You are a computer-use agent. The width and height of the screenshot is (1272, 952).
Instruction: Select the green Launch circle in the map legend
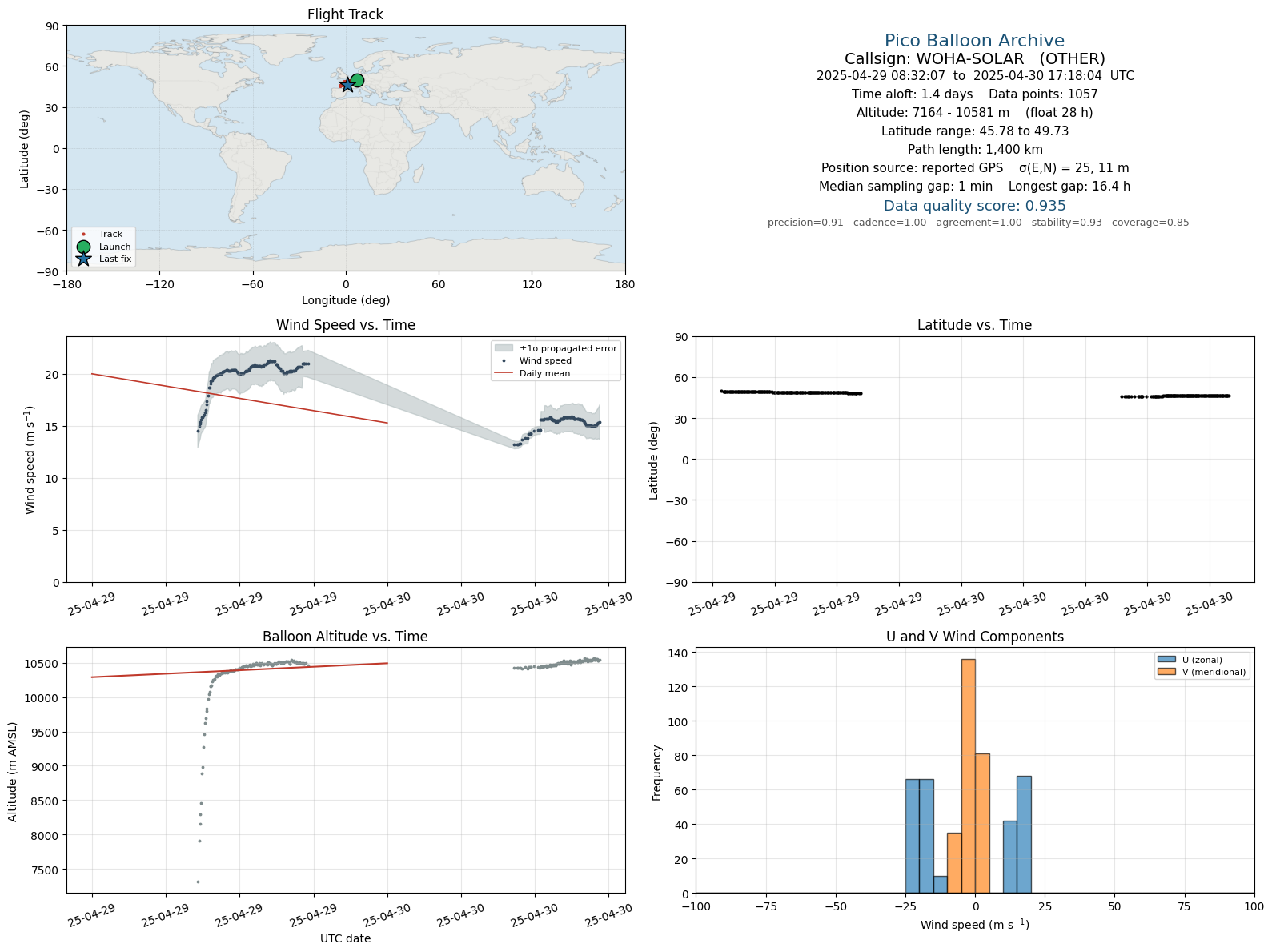83,247
